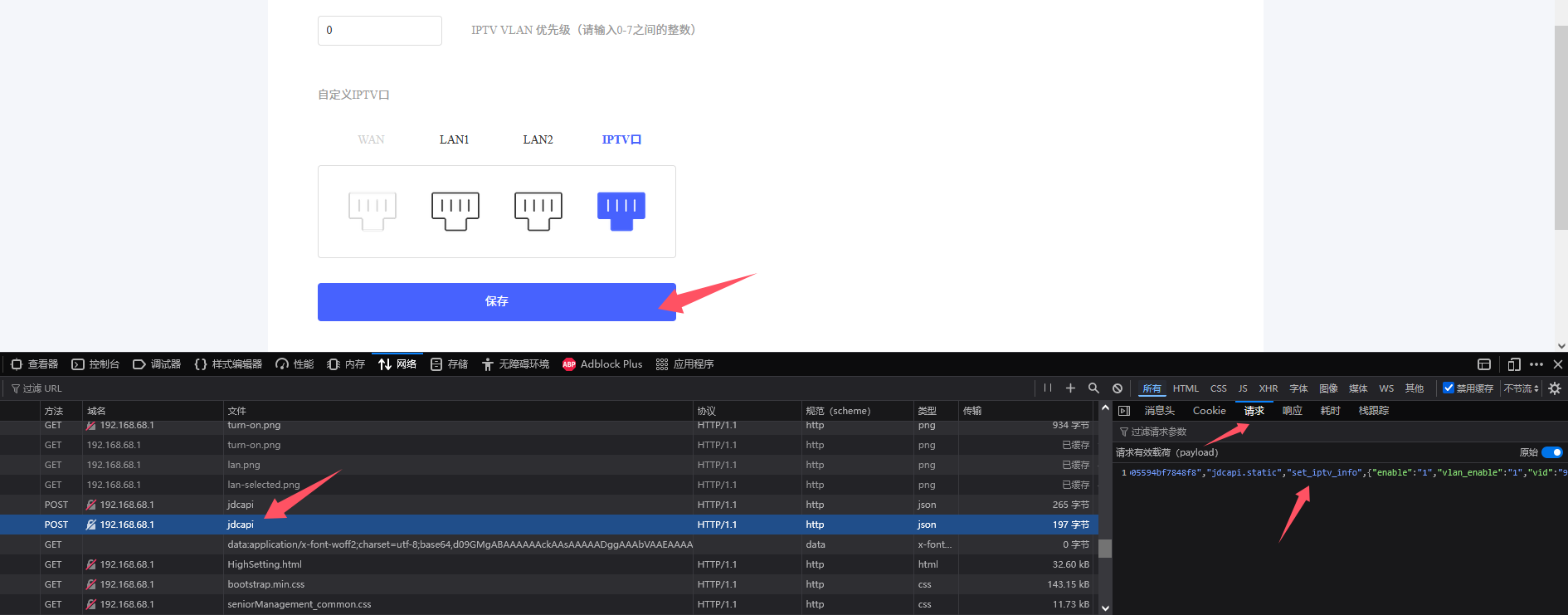This screenshot has height=615, width=1568.
Task: Open the network search magnifier icon
Action: coord(1093,388)
